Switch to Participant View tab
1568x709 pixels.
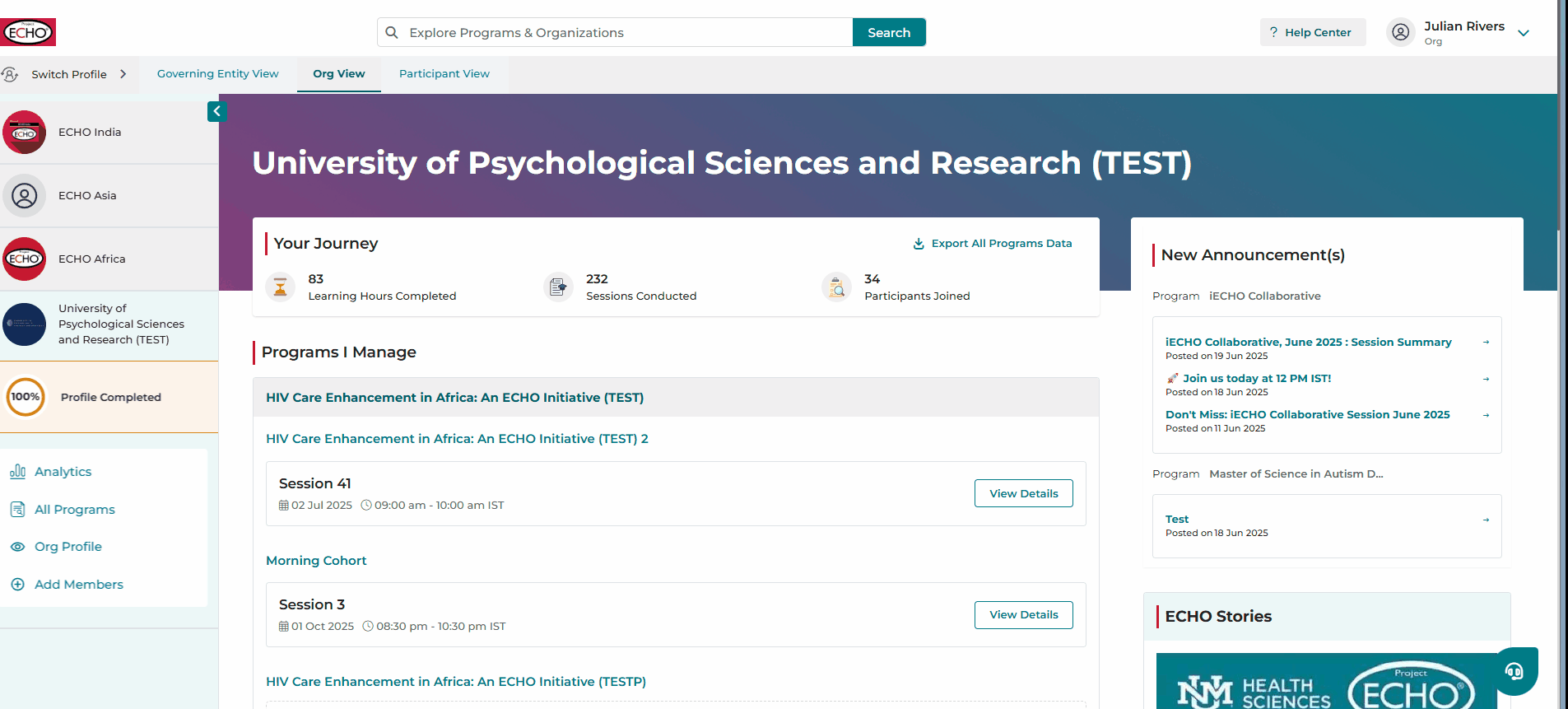coord(444,74)
